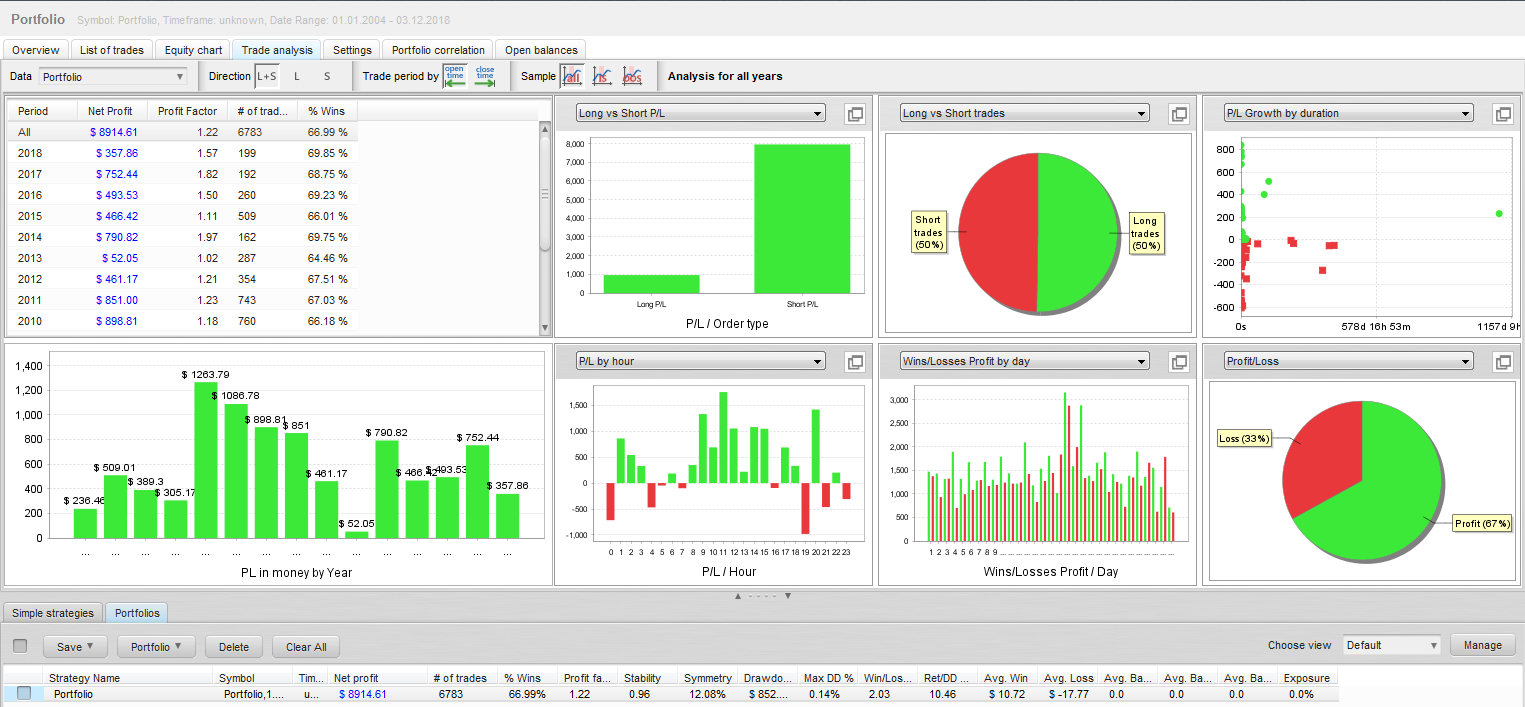The width and height of the screenshot is (1525, 707).
Task: Pop out the Profit/Loss pie chart
Action: [x=1502, y=362]
